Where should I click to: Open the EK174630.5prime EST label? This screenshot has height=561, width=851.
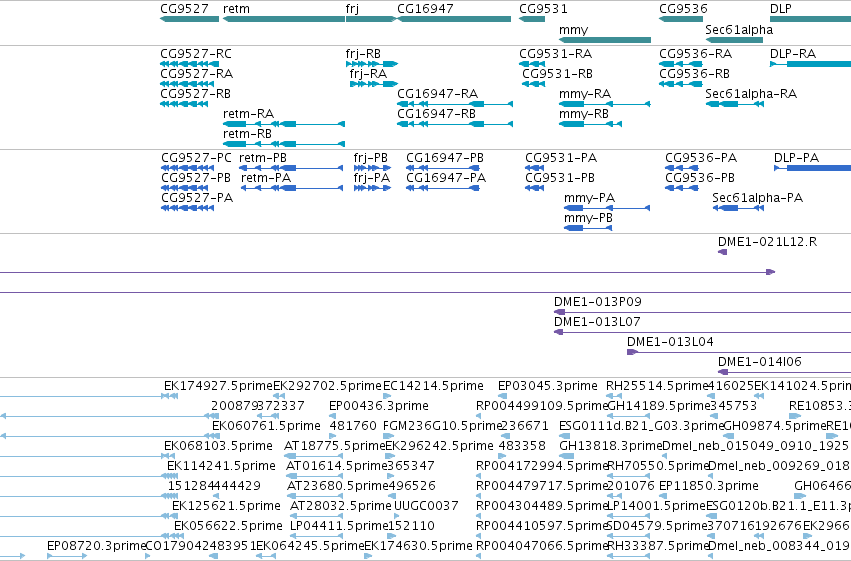pos(418,546)
